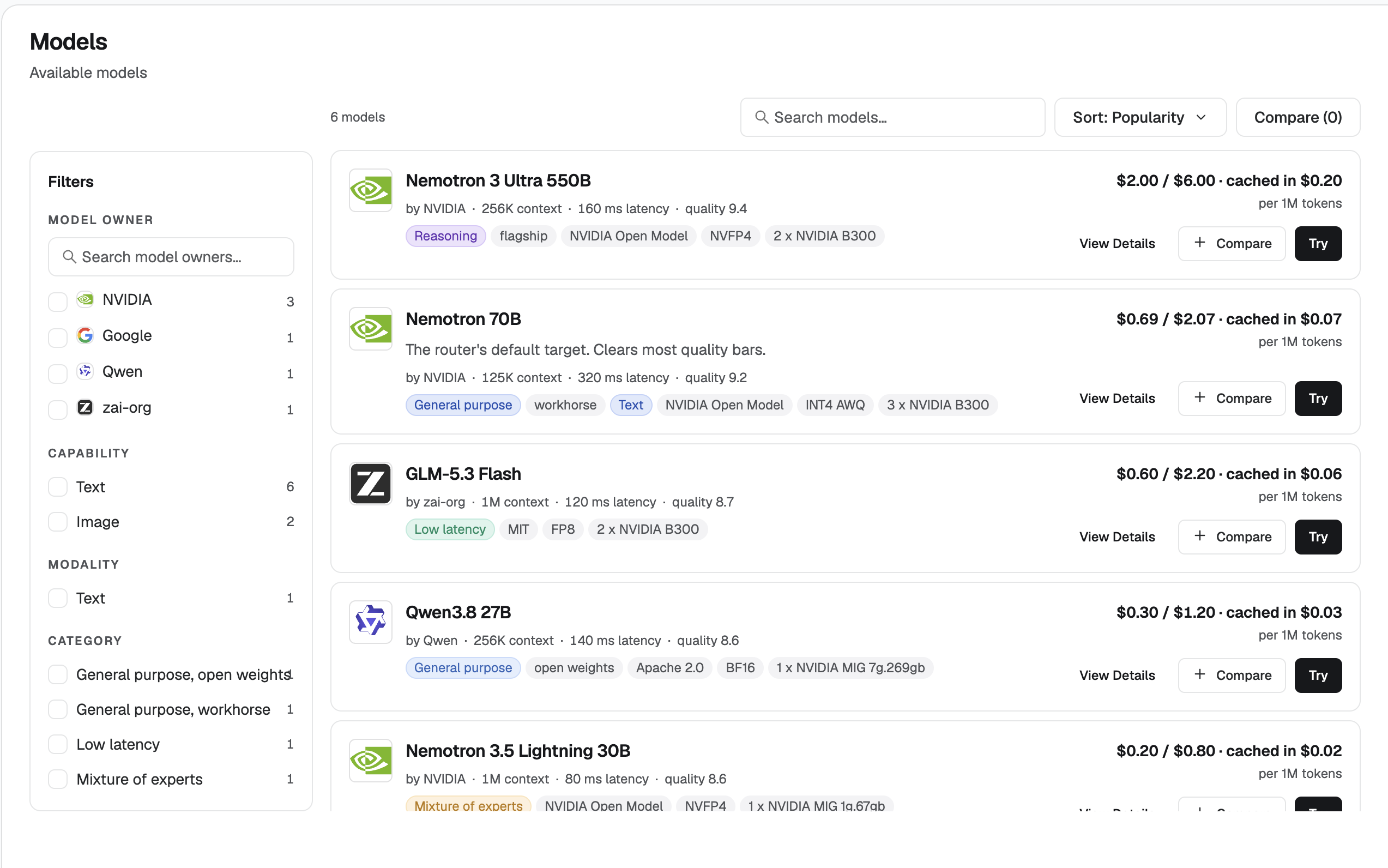Viewport: 1388px width, 868px height.
Task: Select the Reasoning tag on Nemotron 3 Ultra
Action: point(445,236)
